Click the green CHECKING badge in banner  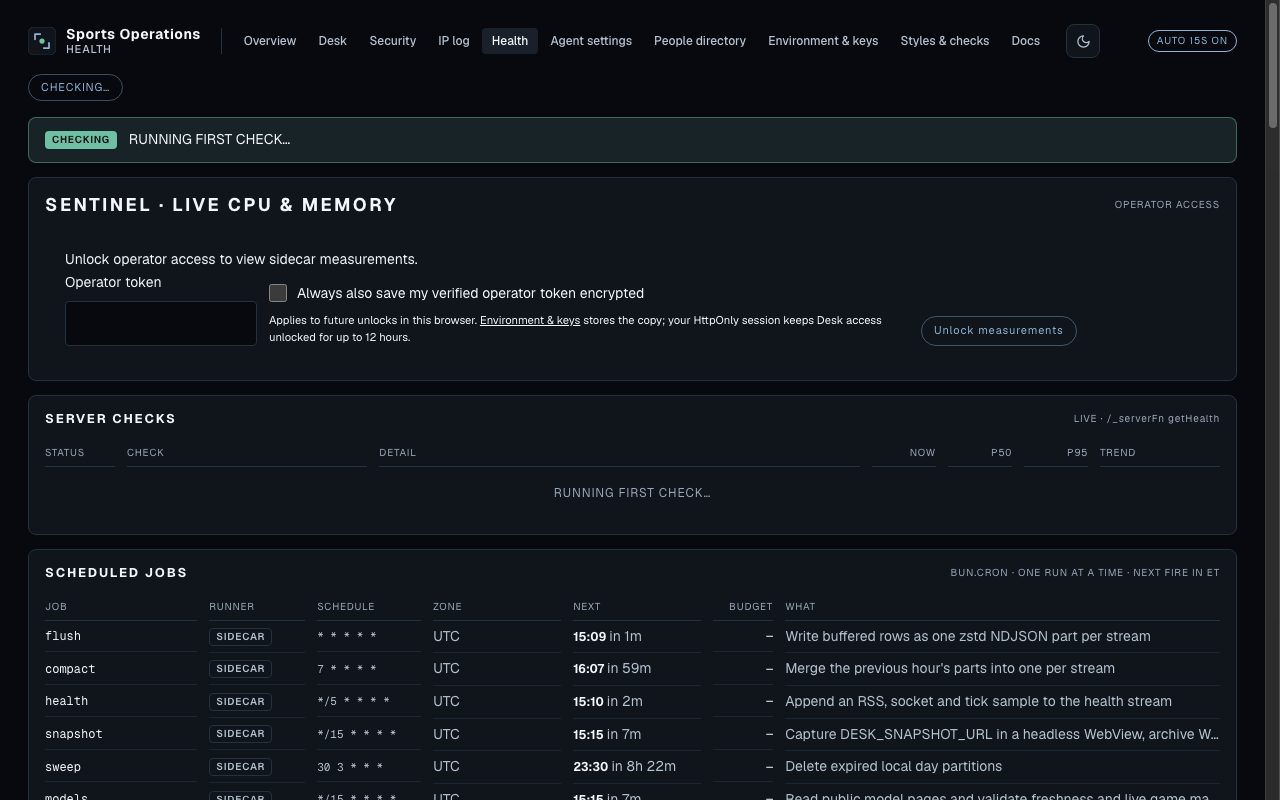[x=81, y=140]
